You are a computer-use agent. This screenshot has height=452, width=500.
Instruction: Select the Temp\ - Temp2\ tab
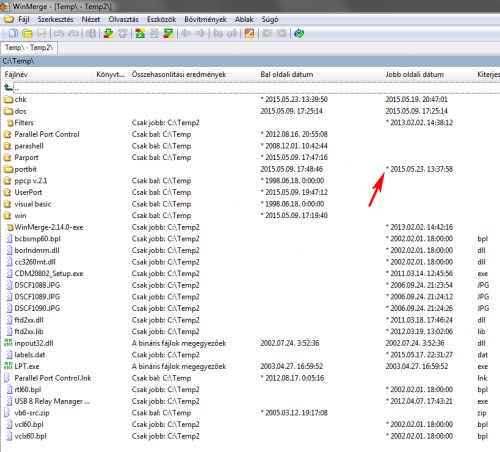pos(29,48)
